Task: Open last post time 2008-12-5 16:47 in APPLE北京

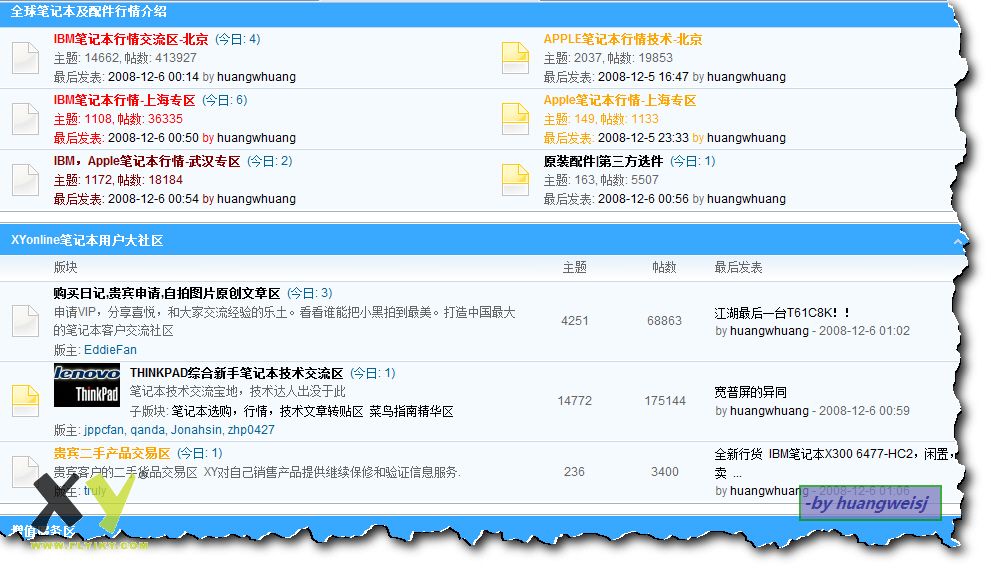Action: click(643, 77)
